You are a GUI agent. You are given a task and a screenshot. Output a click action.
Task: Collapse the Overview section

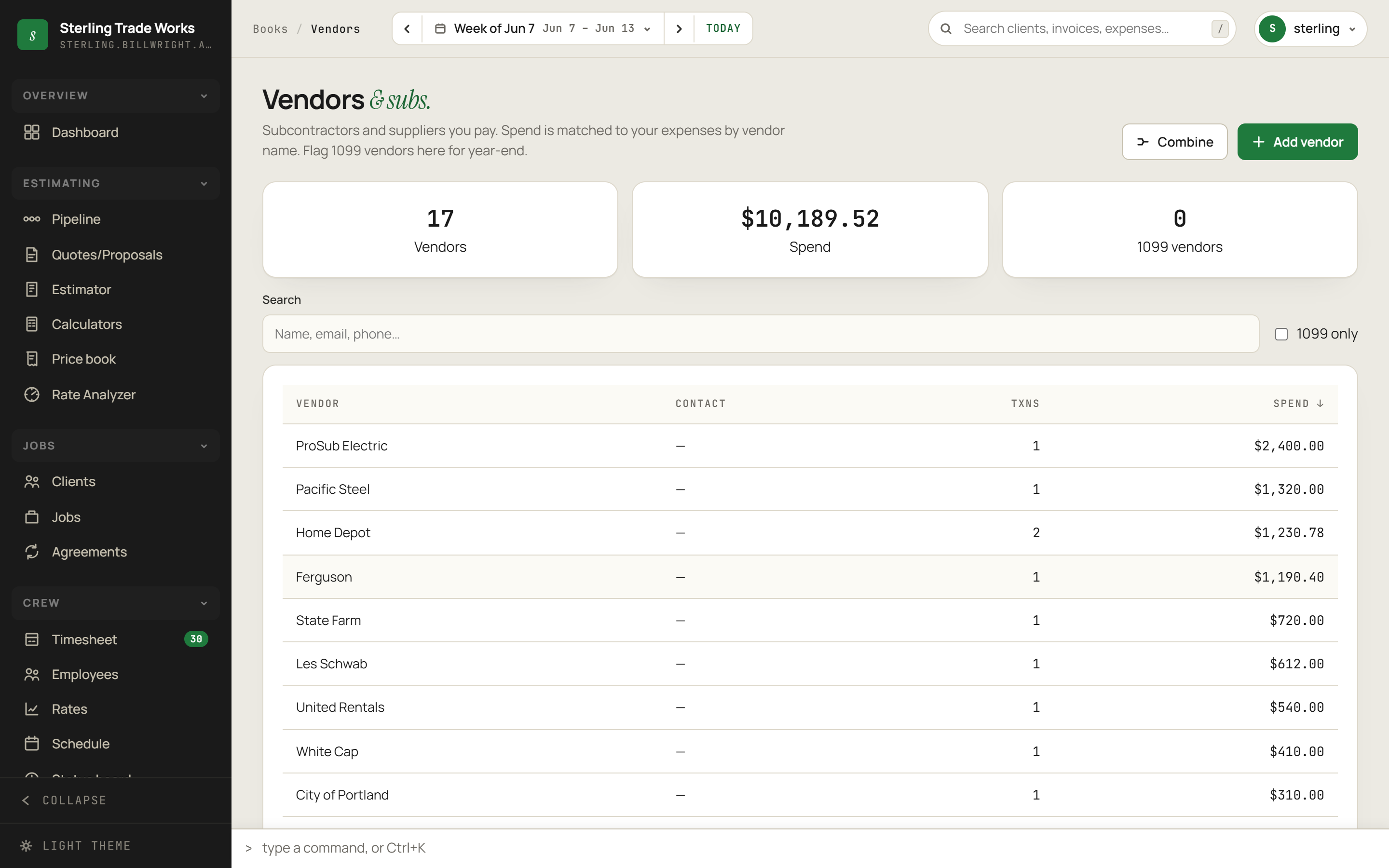[x=115, y=95]
